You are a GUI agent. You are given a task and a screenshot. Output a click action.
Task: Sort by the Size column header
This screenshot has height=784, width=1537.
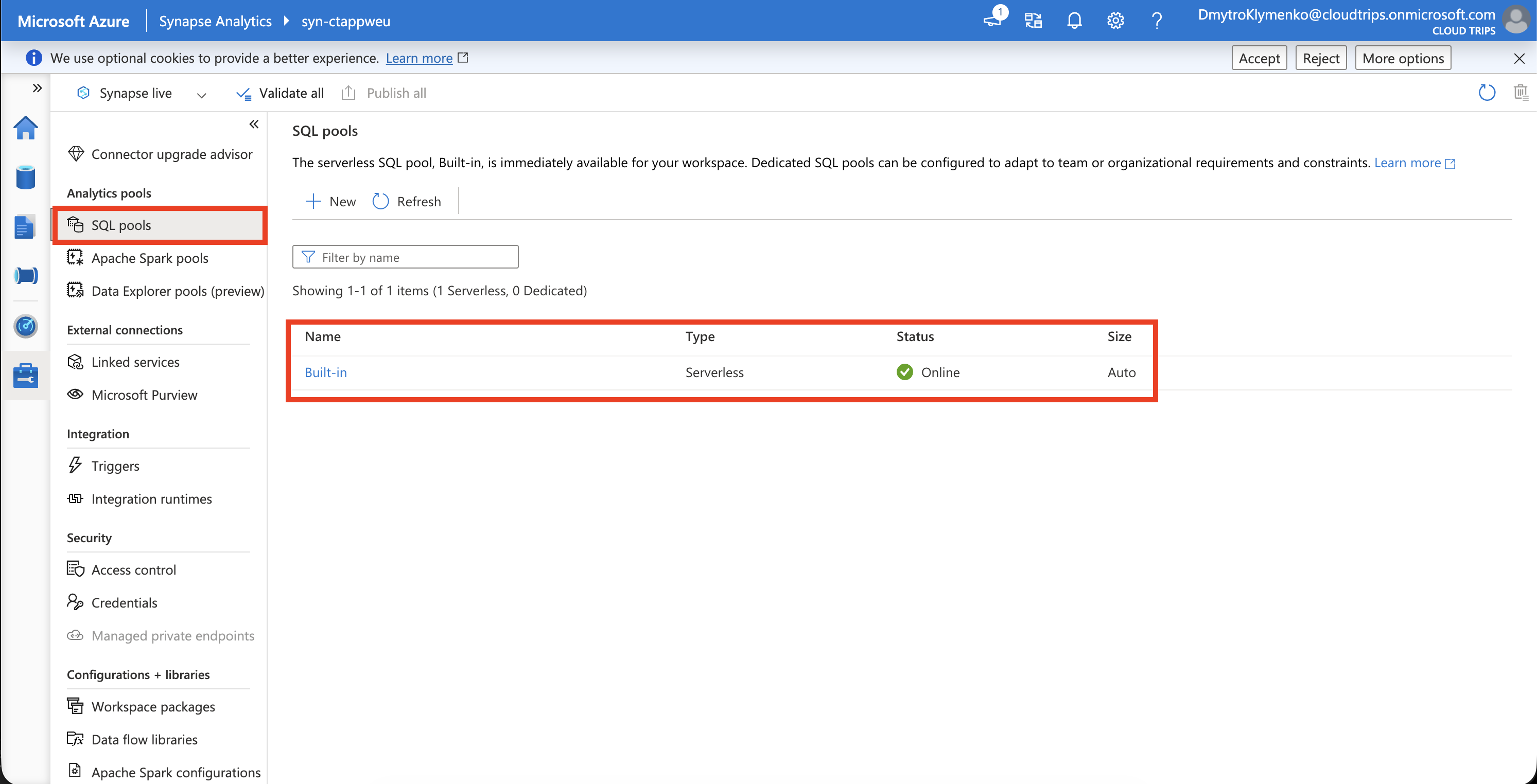(1120, 336)
